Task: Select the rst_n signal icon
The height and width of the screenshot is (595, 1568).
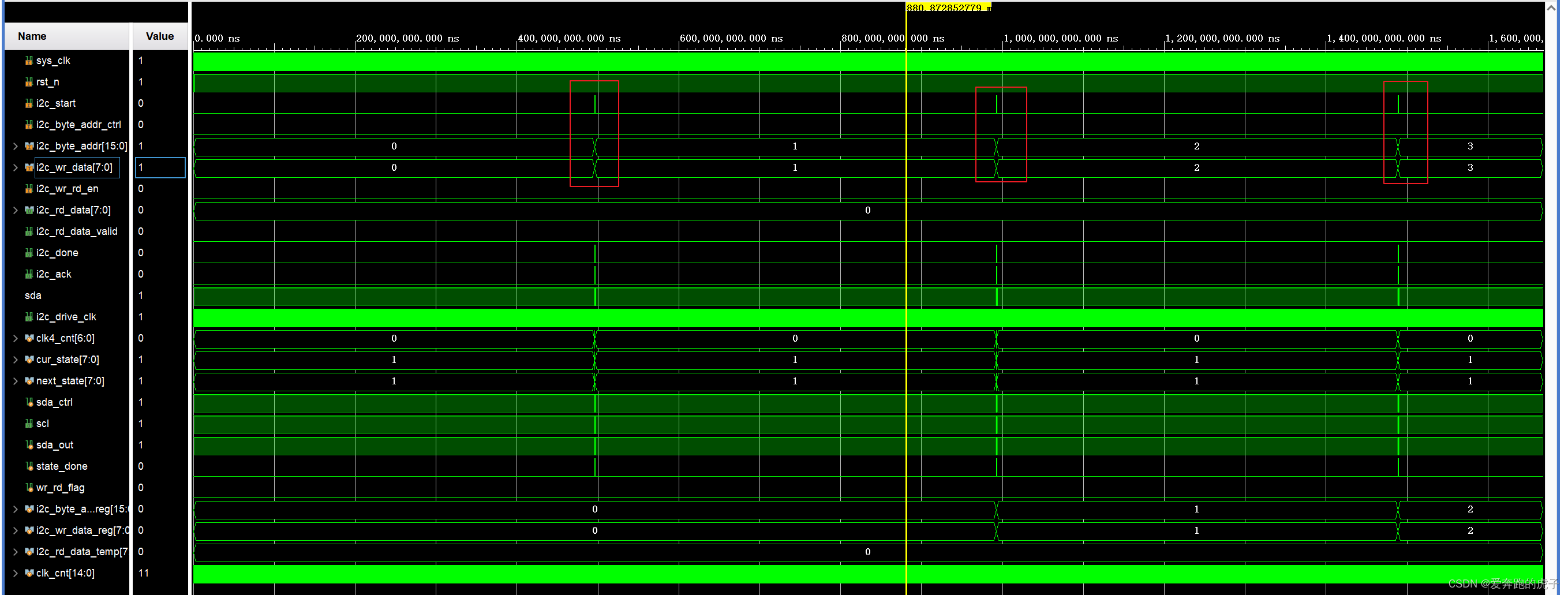Action: point(29,82)
